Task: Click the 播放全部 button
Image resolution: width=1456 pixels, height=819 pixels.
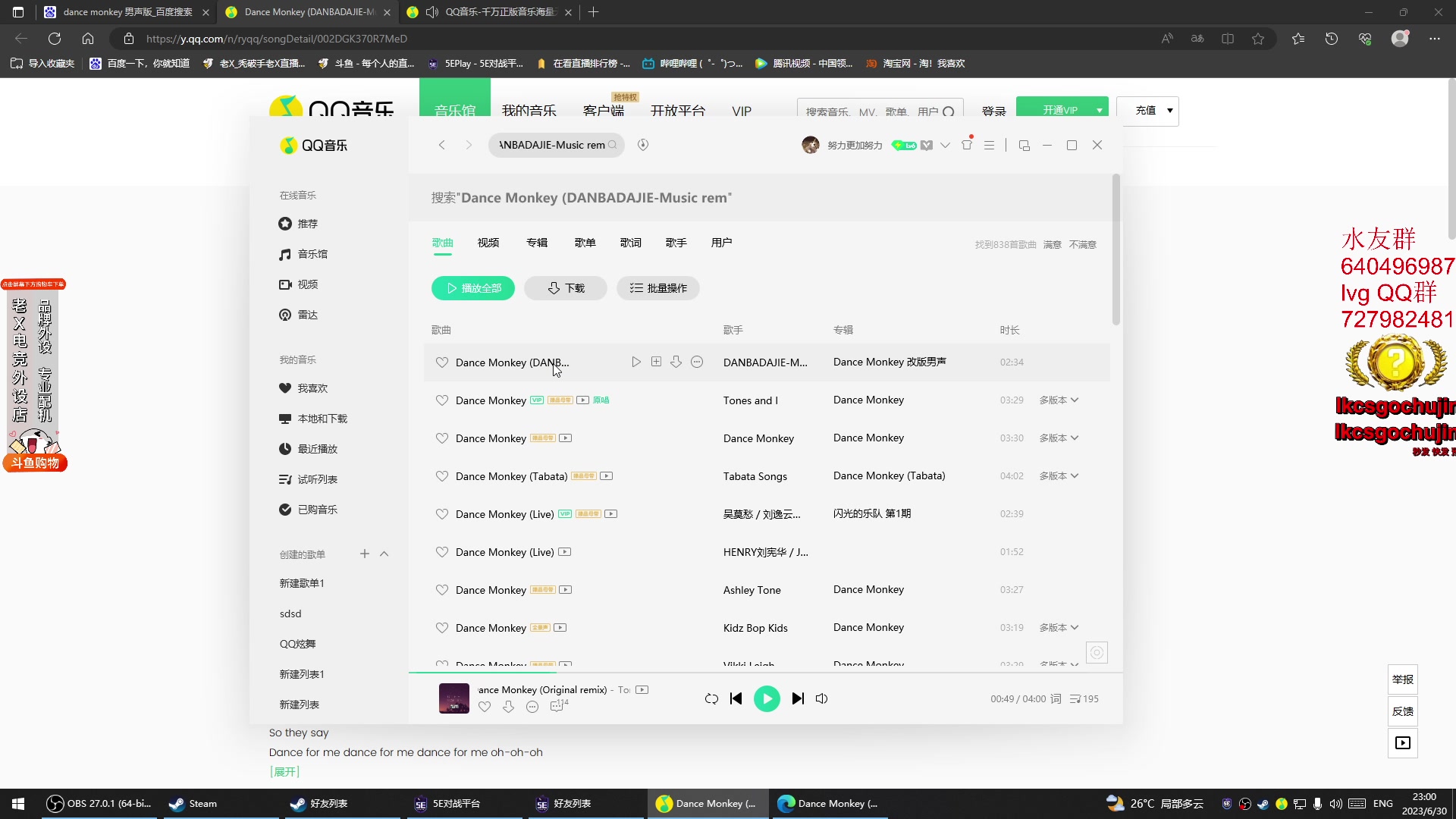Action: [x=473, y=288]
